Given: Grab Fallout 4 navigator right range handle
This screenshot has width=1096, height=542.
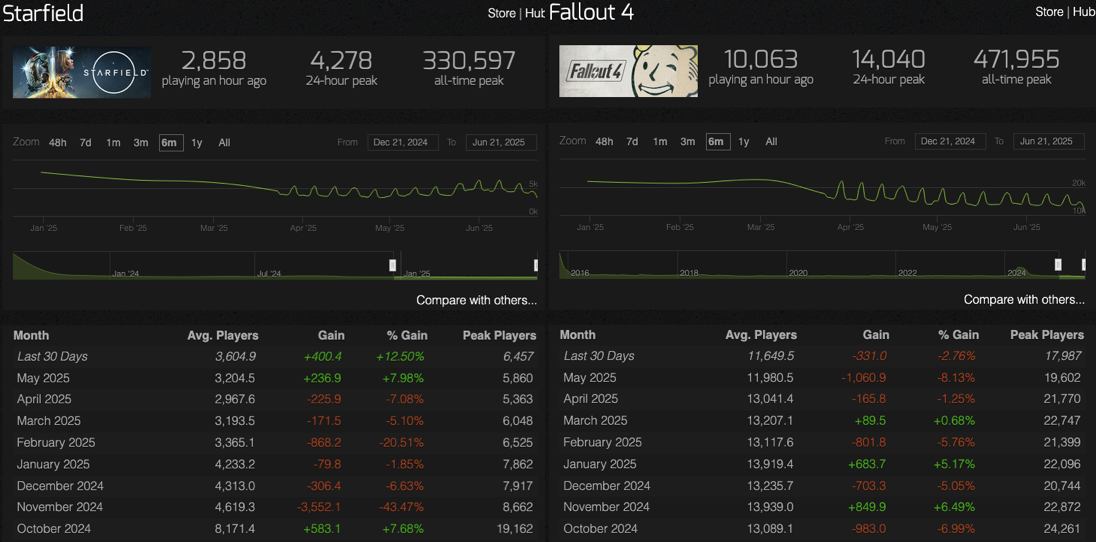Looking at the screenshot, I should point(1084,264).
